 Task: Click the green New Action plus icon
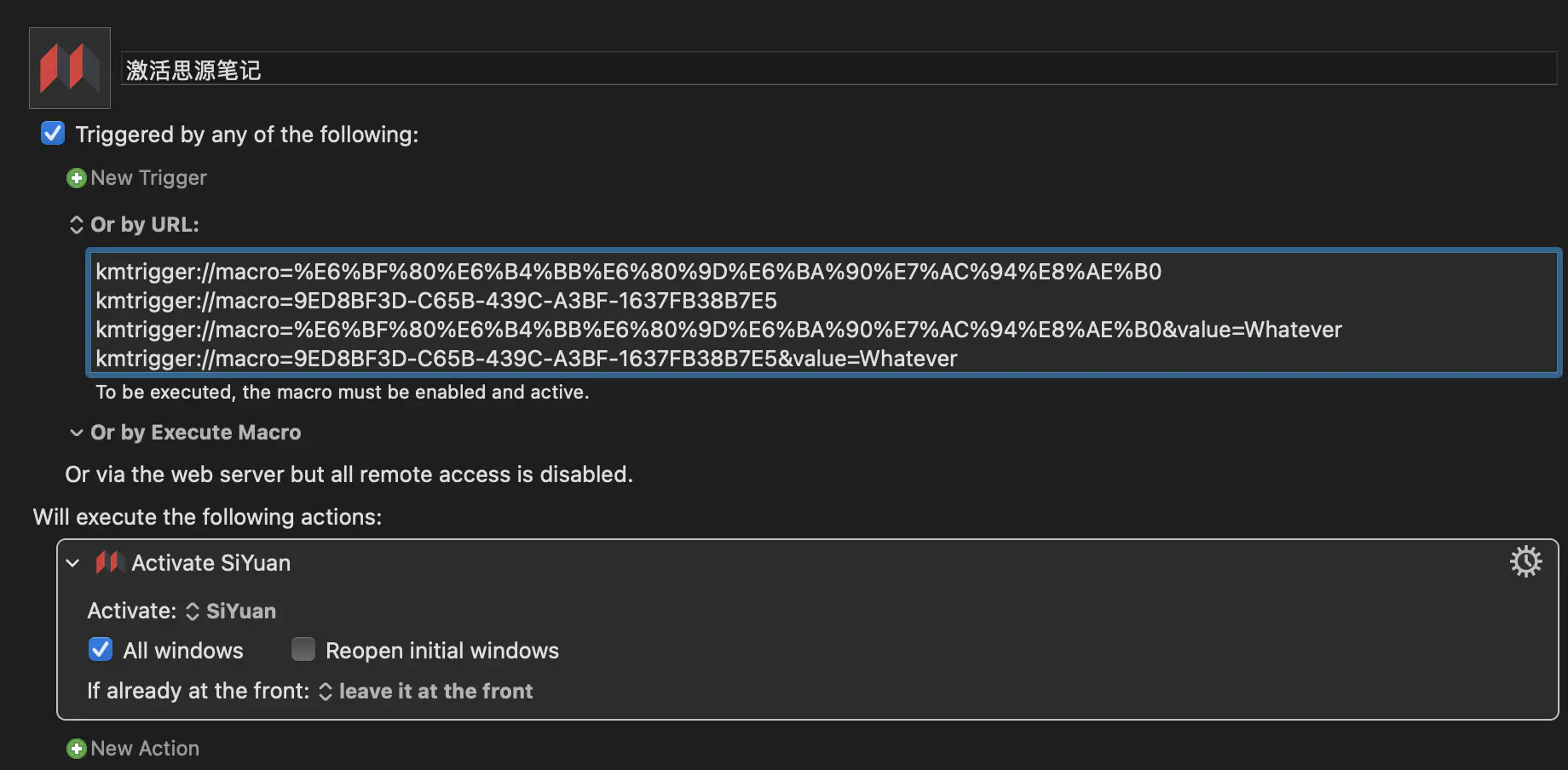pyautogui.click(x=77, y=749)
